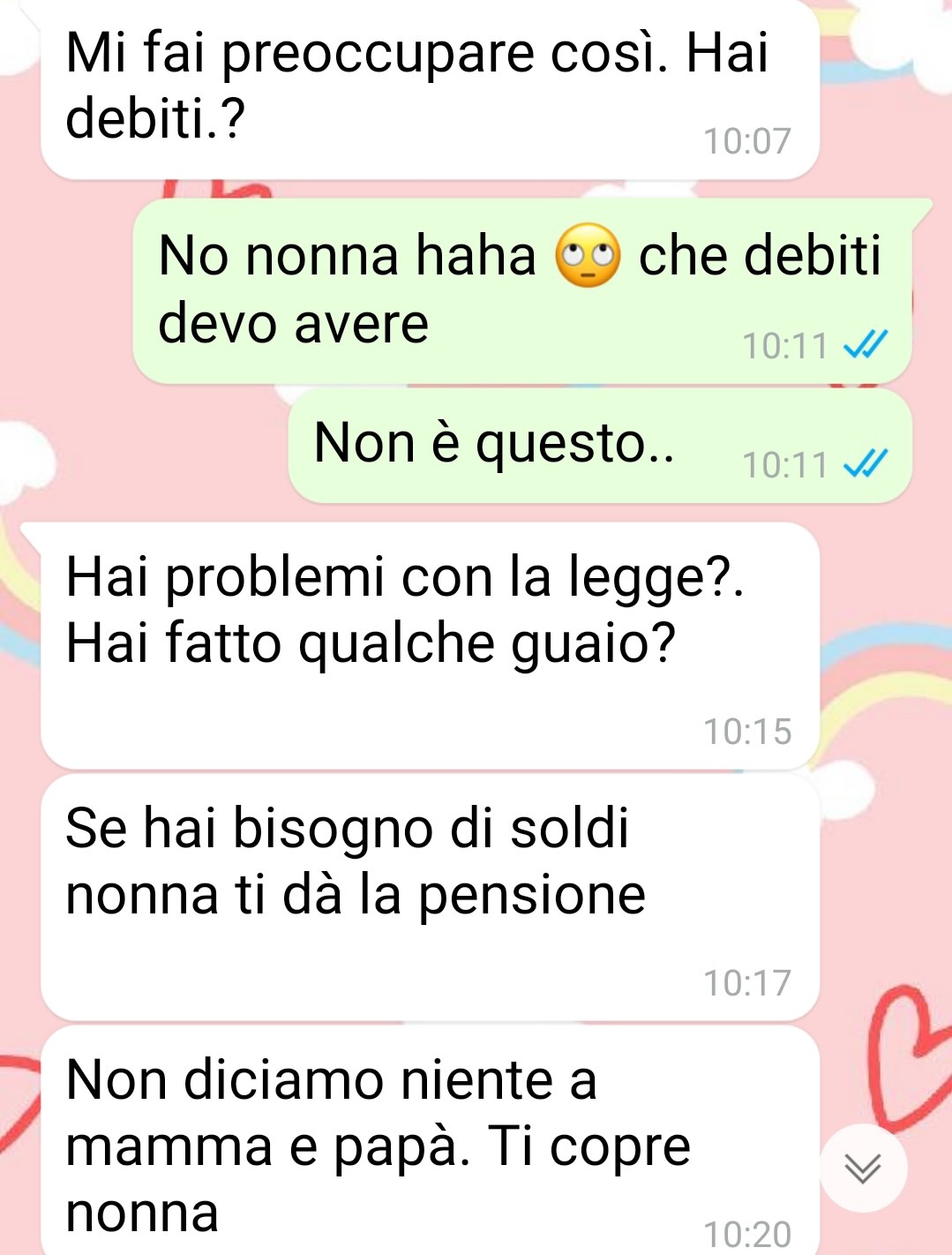Tap the 10:15 timestamp

tap(747, 732)
